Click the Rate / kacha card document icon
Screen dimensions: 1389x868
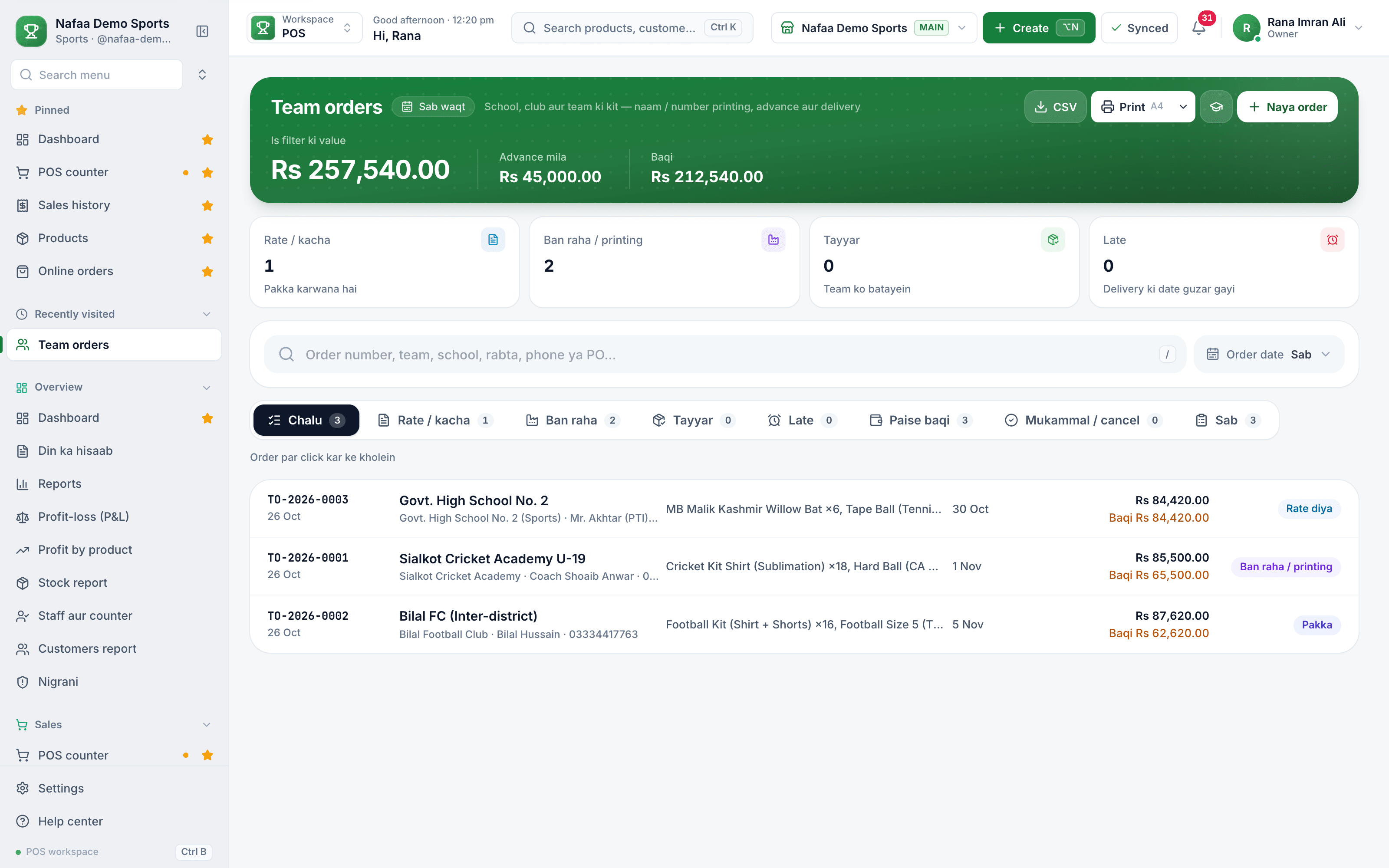(x=493, y=240)
